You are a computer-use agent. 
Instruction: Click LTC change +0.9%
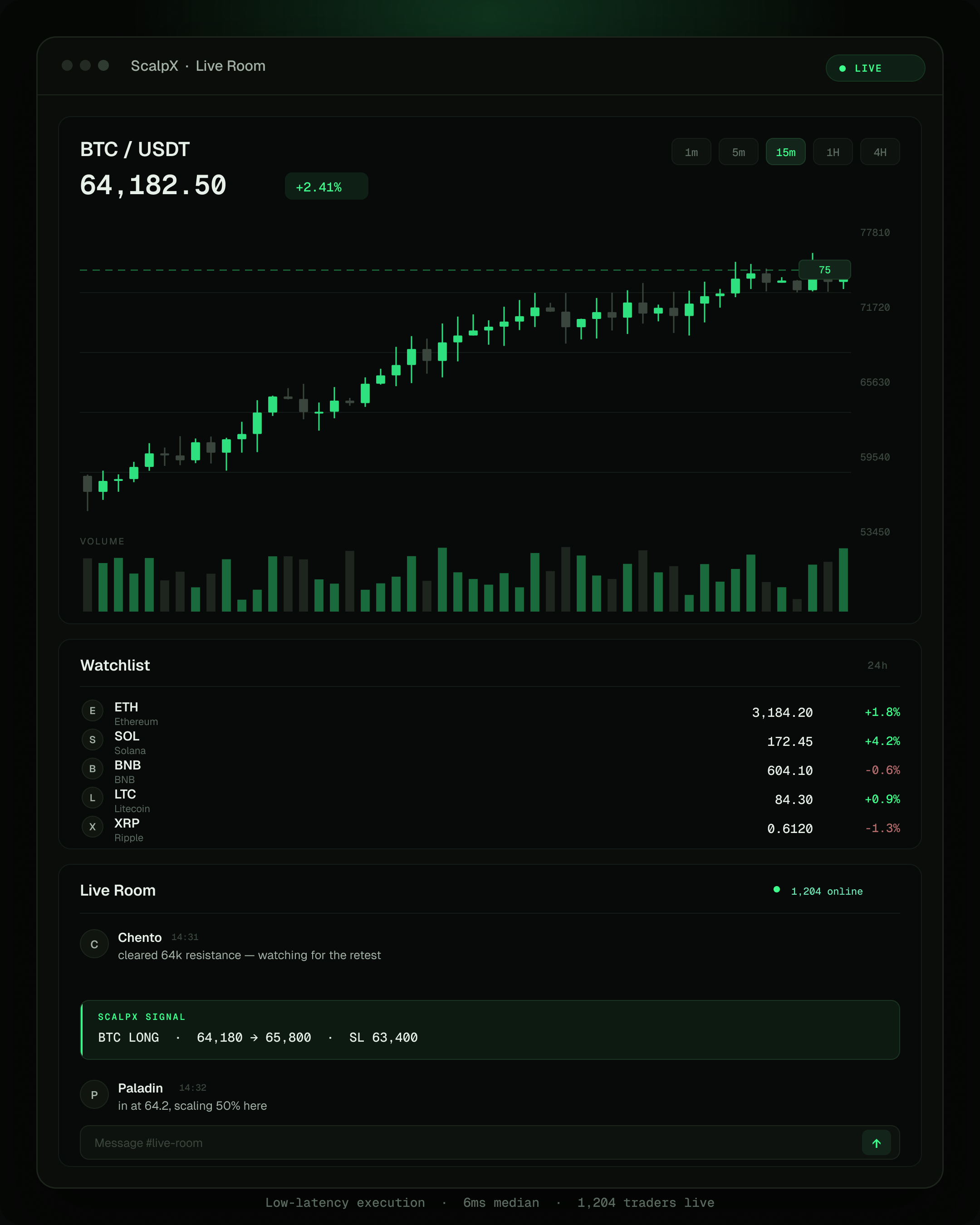click(x=882, y=799)
